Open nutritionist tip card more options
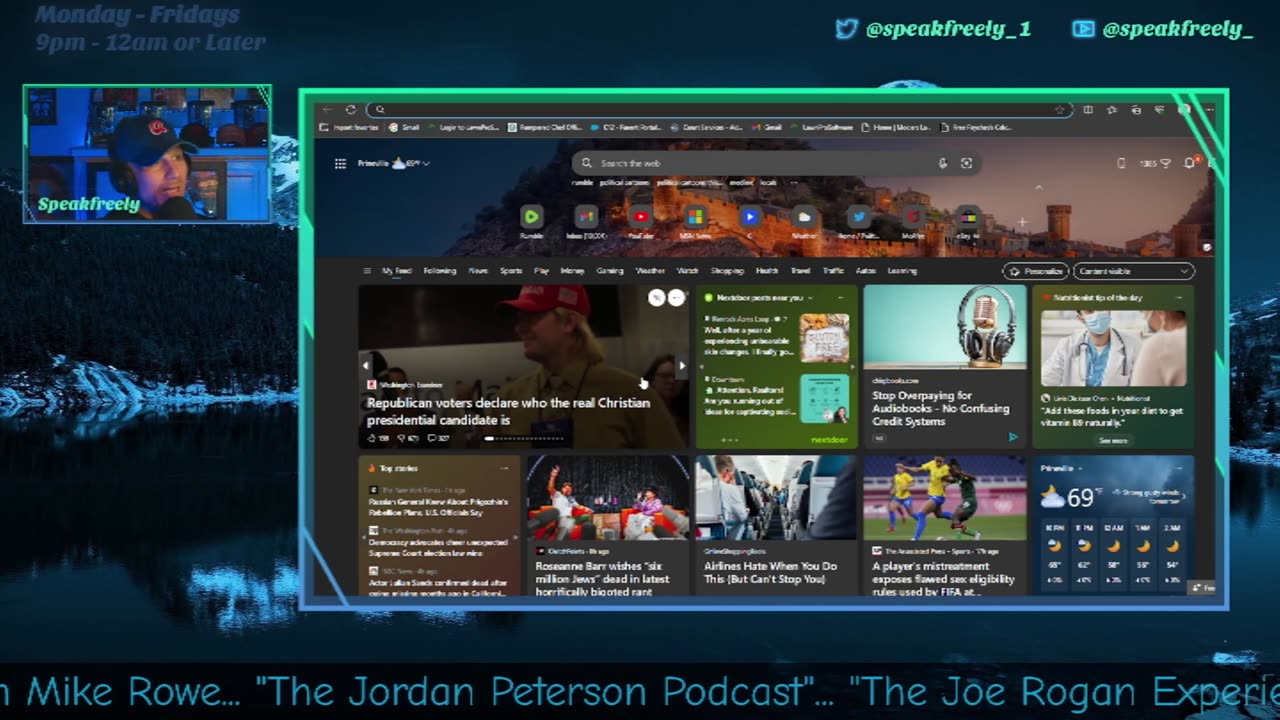Viewport: 1280px width, 720px height. [1180, 298]
